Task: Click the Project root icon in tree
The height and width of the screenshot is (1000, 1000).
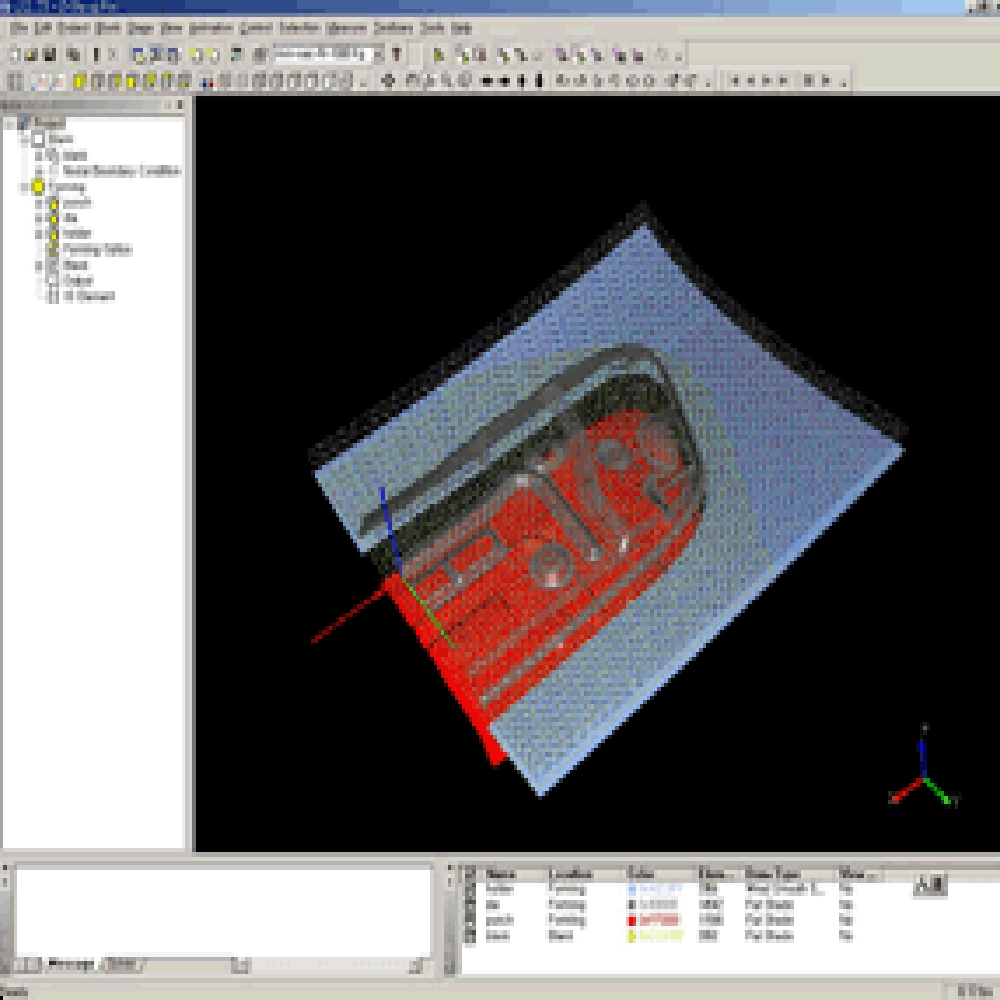Action: 25,123
